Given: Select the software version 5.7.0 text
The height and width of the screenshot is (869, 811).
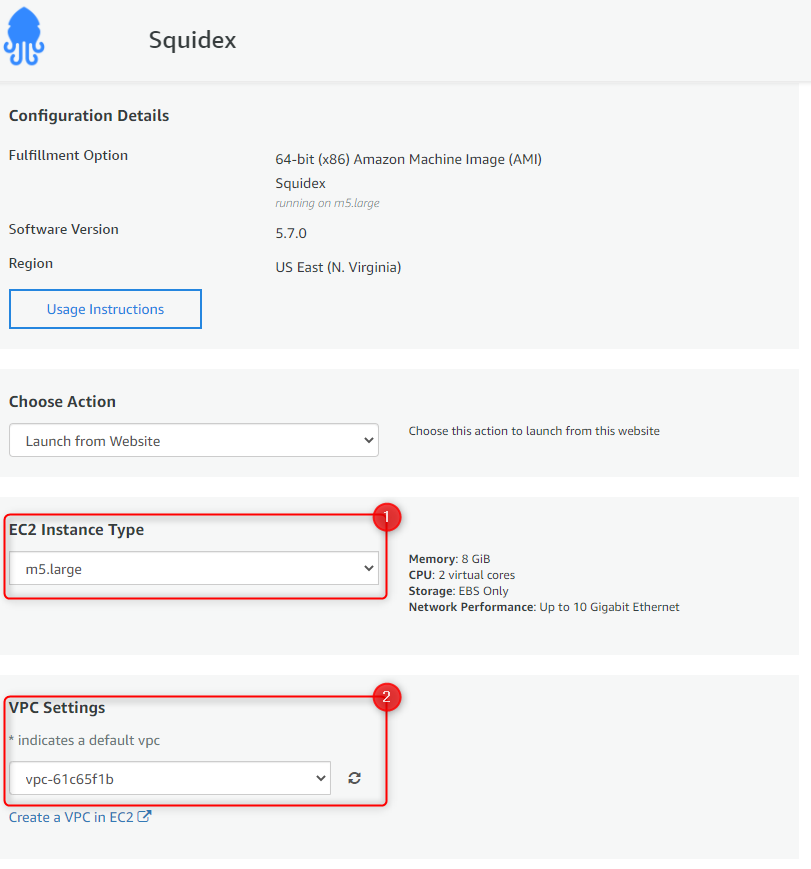Looking at the screenshot, I should click(x=291, y=233).
